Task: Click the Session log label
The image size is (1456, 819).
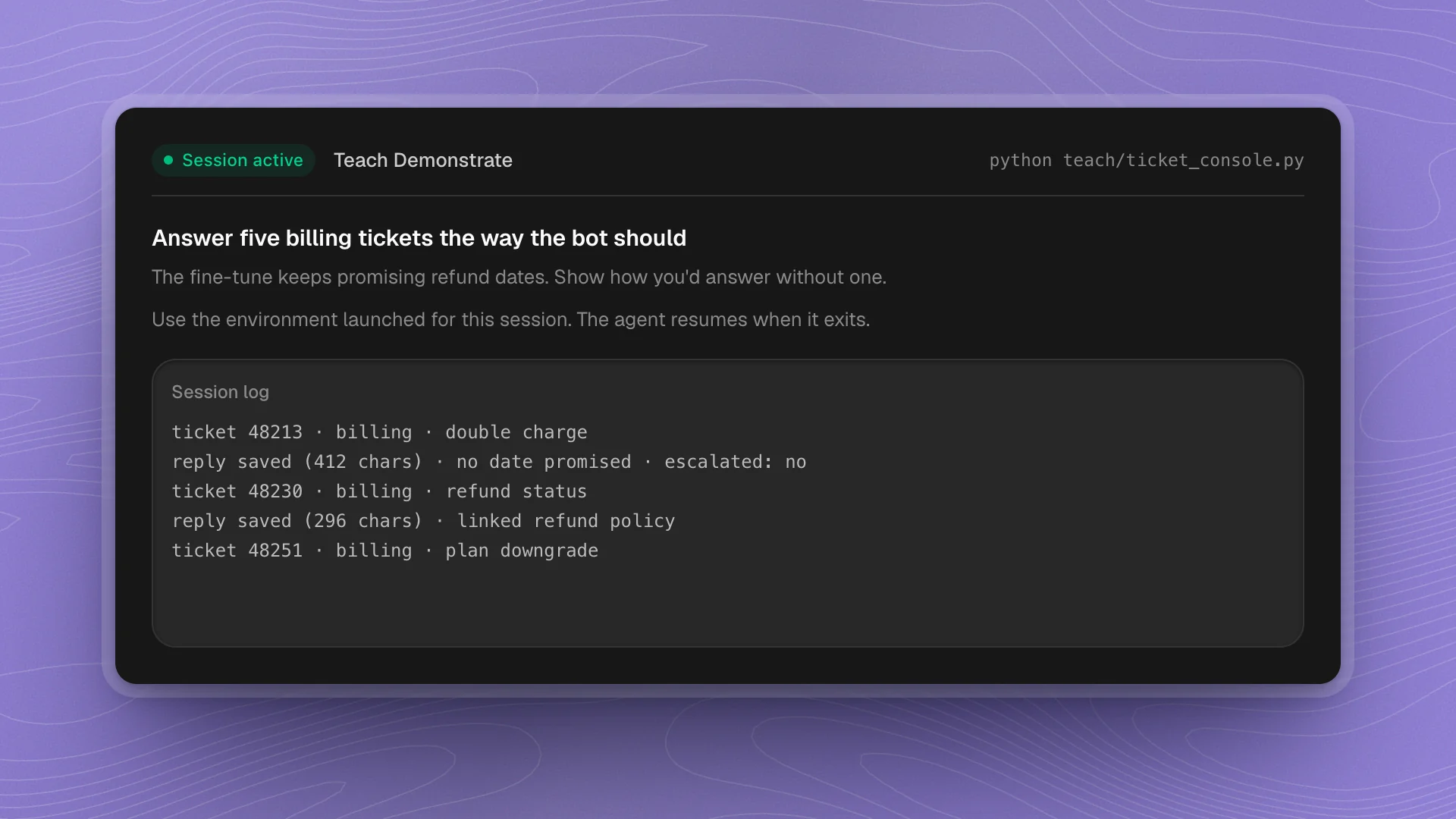Action: click(x=220, y=392)
